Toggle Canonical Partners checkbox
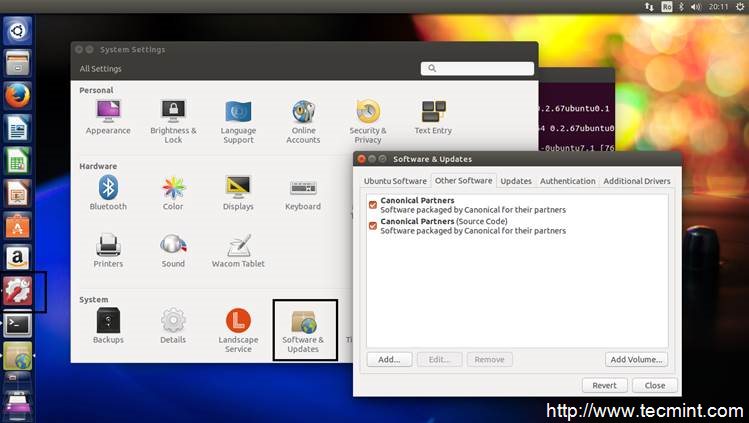The height and width of the screenshot is (423, 749). [373, 205]
